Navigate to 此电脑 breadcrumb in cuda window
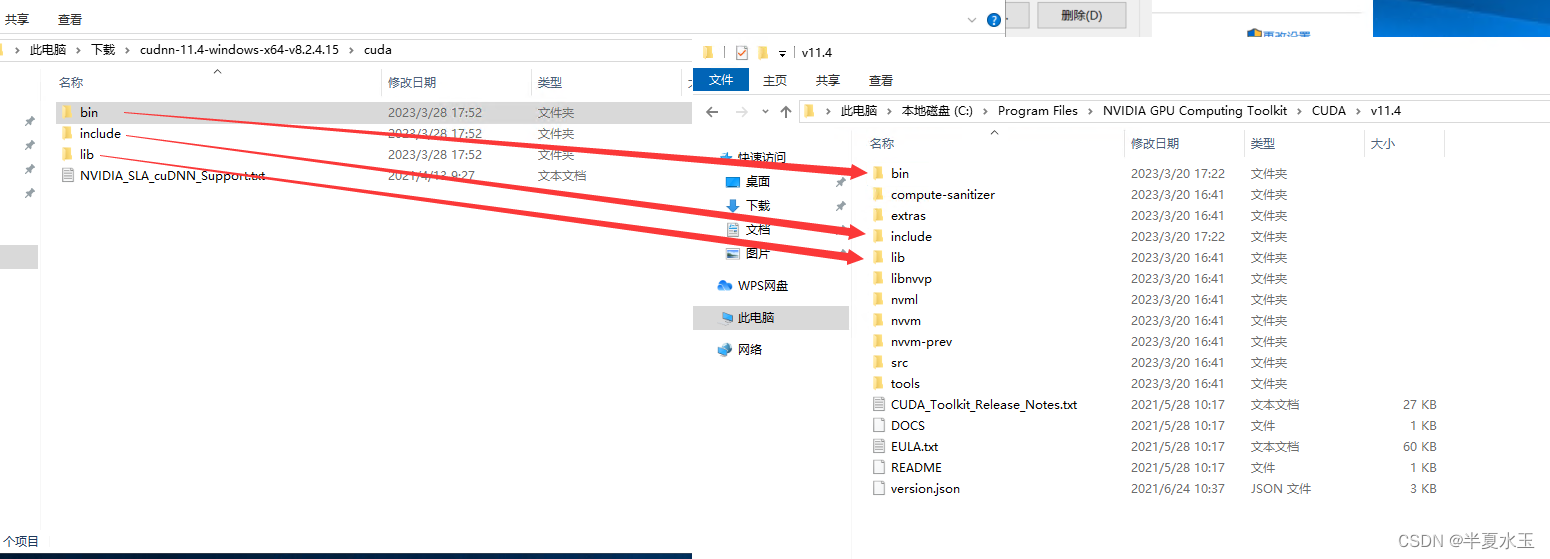The height and width of the screenshot is (559, 1550). click(x=48, y=49)
